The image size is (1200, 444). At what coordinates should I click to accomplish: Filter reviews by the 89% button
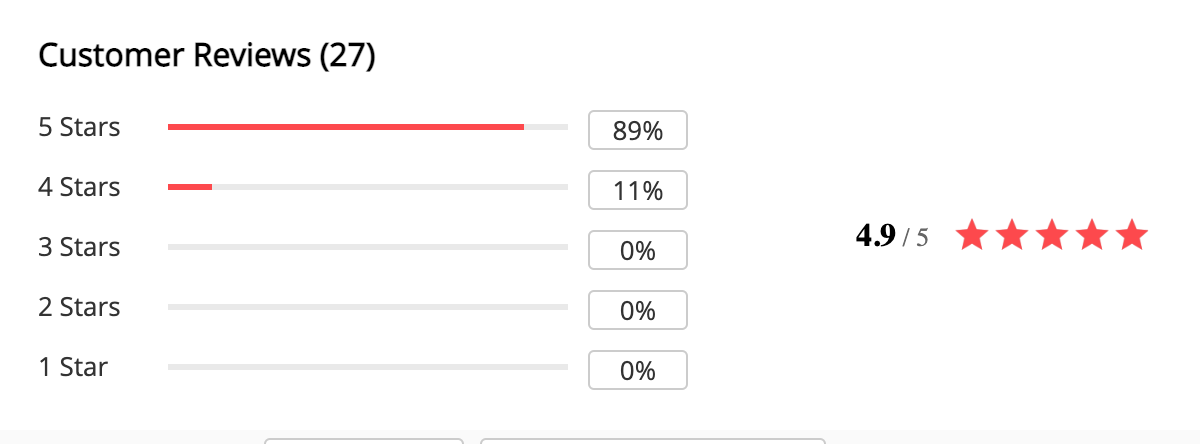coord(638,130)
